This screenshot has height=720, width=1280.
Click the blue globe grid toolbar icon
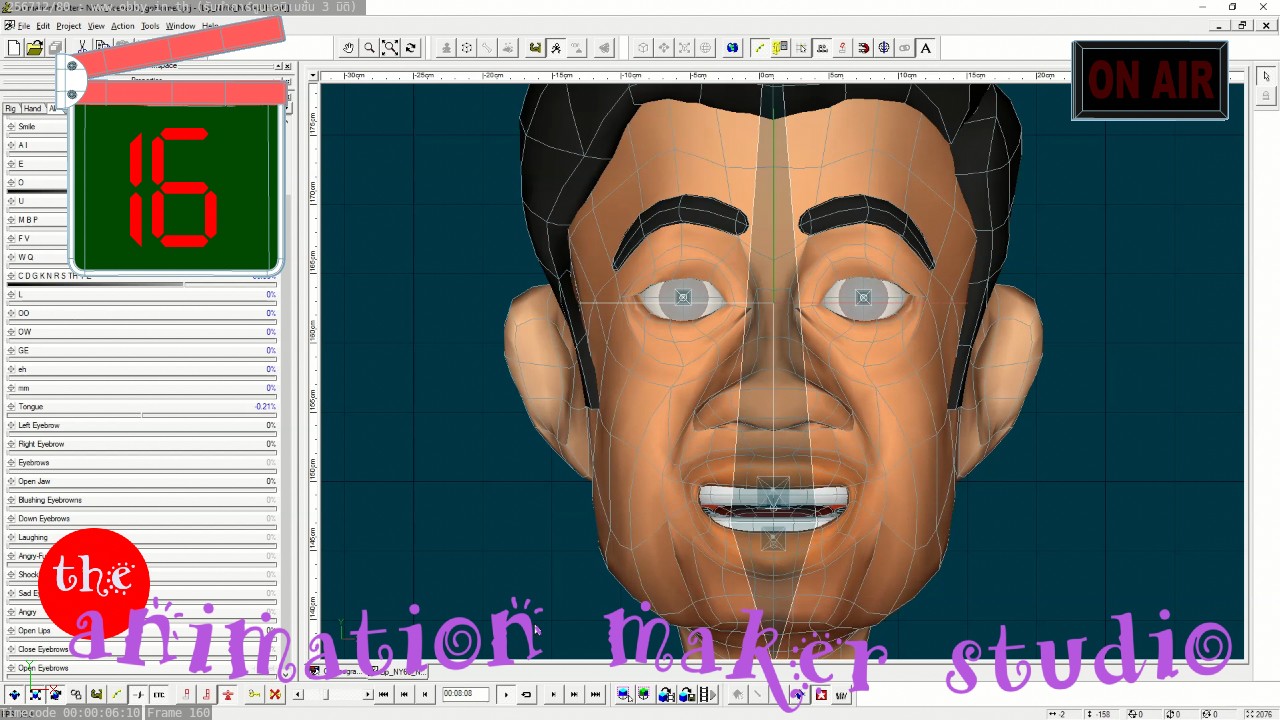click(x=884, y=48)
